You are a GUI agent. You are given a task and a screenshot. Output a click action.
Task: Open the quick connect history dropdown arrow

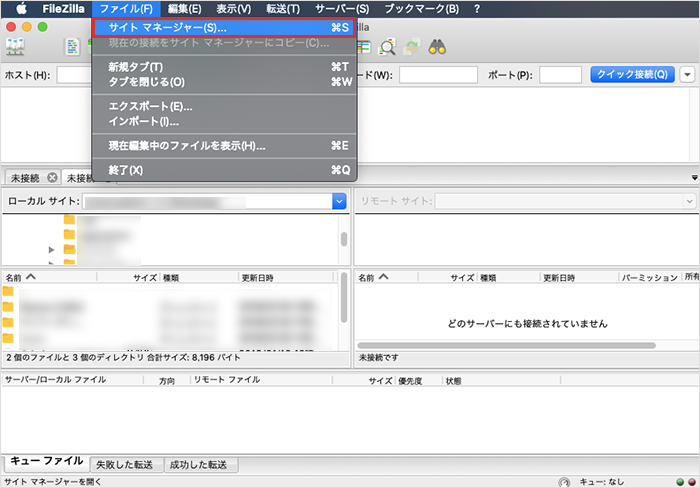(687, 75)
